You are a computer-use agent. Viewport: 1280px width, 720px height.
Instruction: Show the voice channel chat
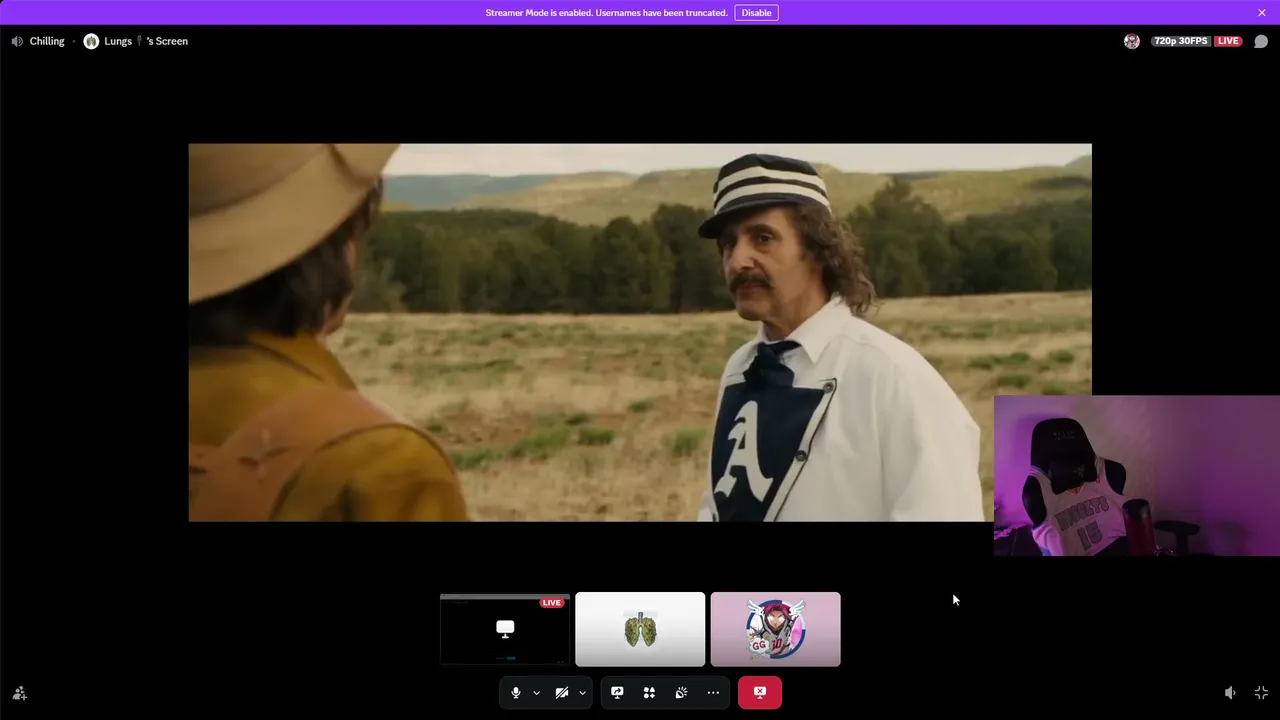click(x=1261, y=41)
